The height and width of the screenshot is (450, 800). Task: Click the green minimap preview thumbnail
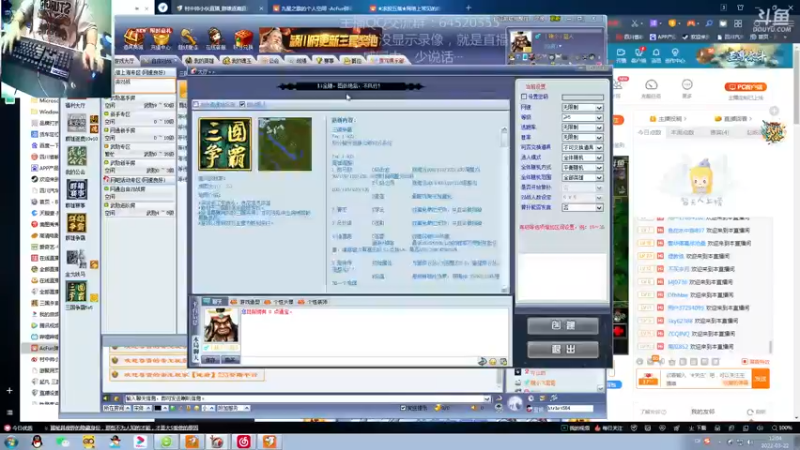[x=285, y=144]
